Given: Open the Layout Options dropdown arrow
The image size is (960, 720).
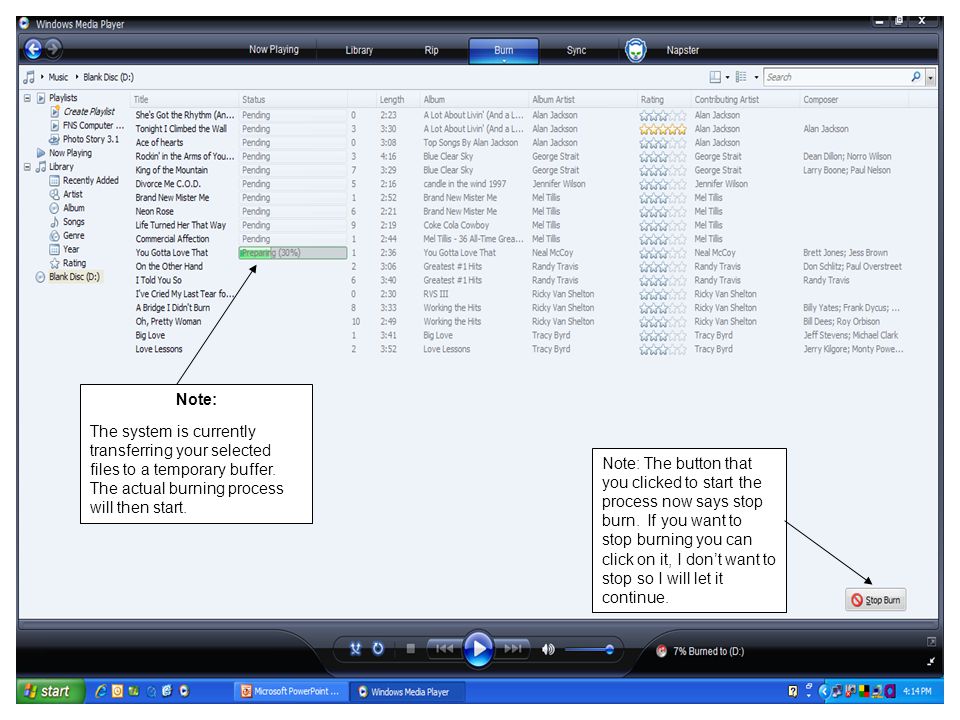Looking at the screenshot, I should click(727, 77).
